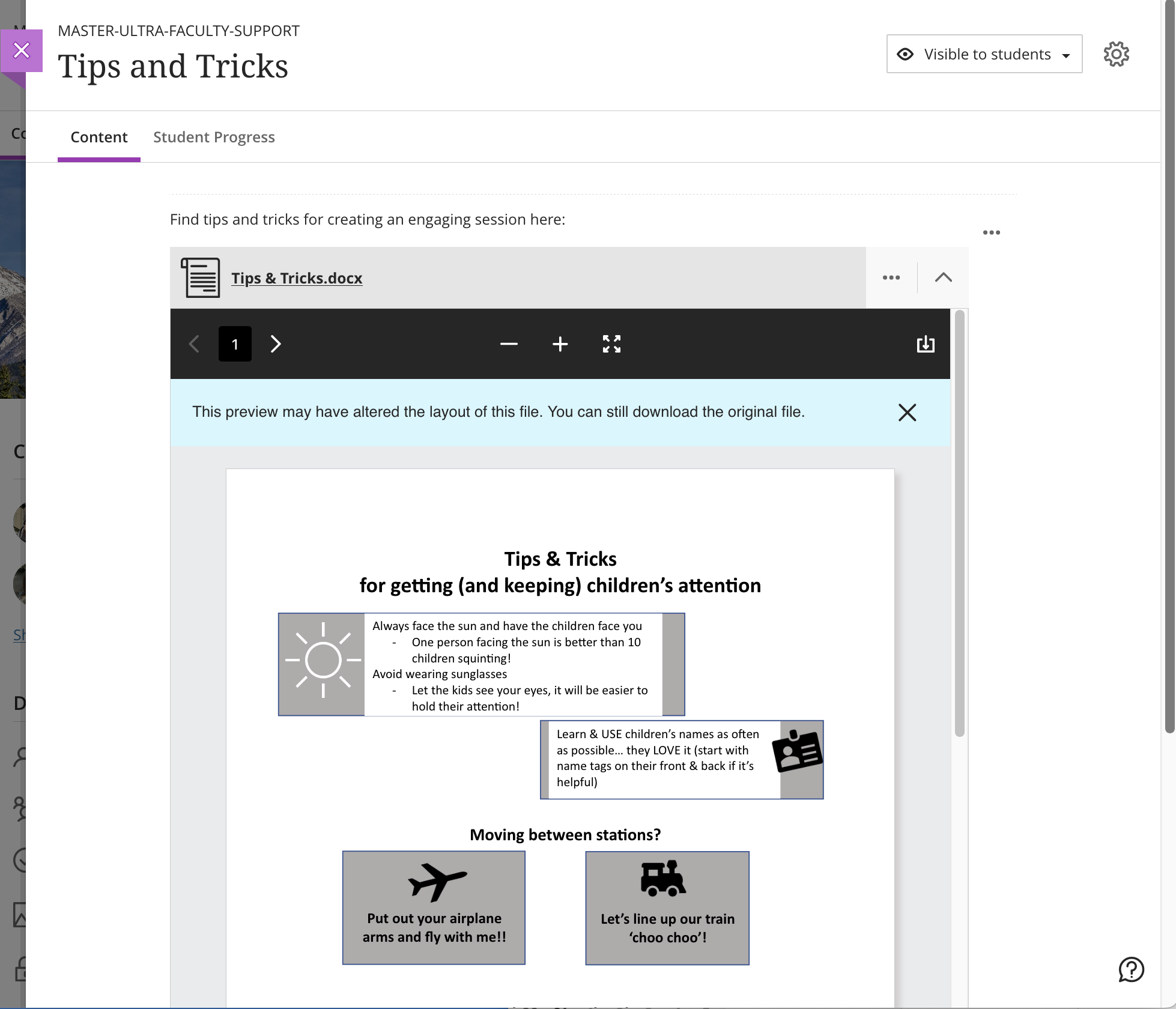Open the Tips & Tricks.docx file link
The image size is (1176, 1009).
point(297,277)
